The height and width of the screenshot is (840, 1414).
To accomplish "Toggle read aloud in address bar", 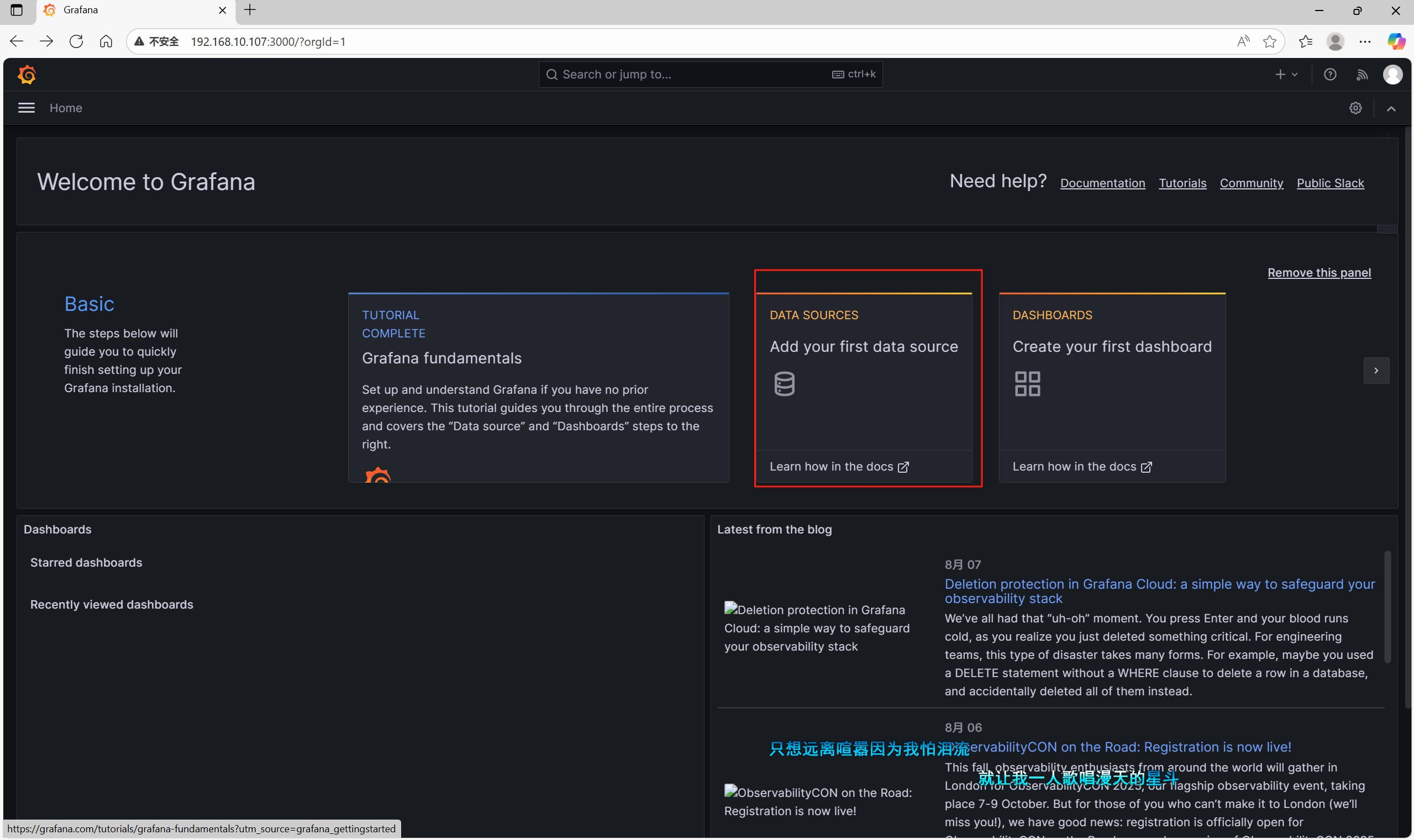I will pyautogui.click(x=1242, y=41).
